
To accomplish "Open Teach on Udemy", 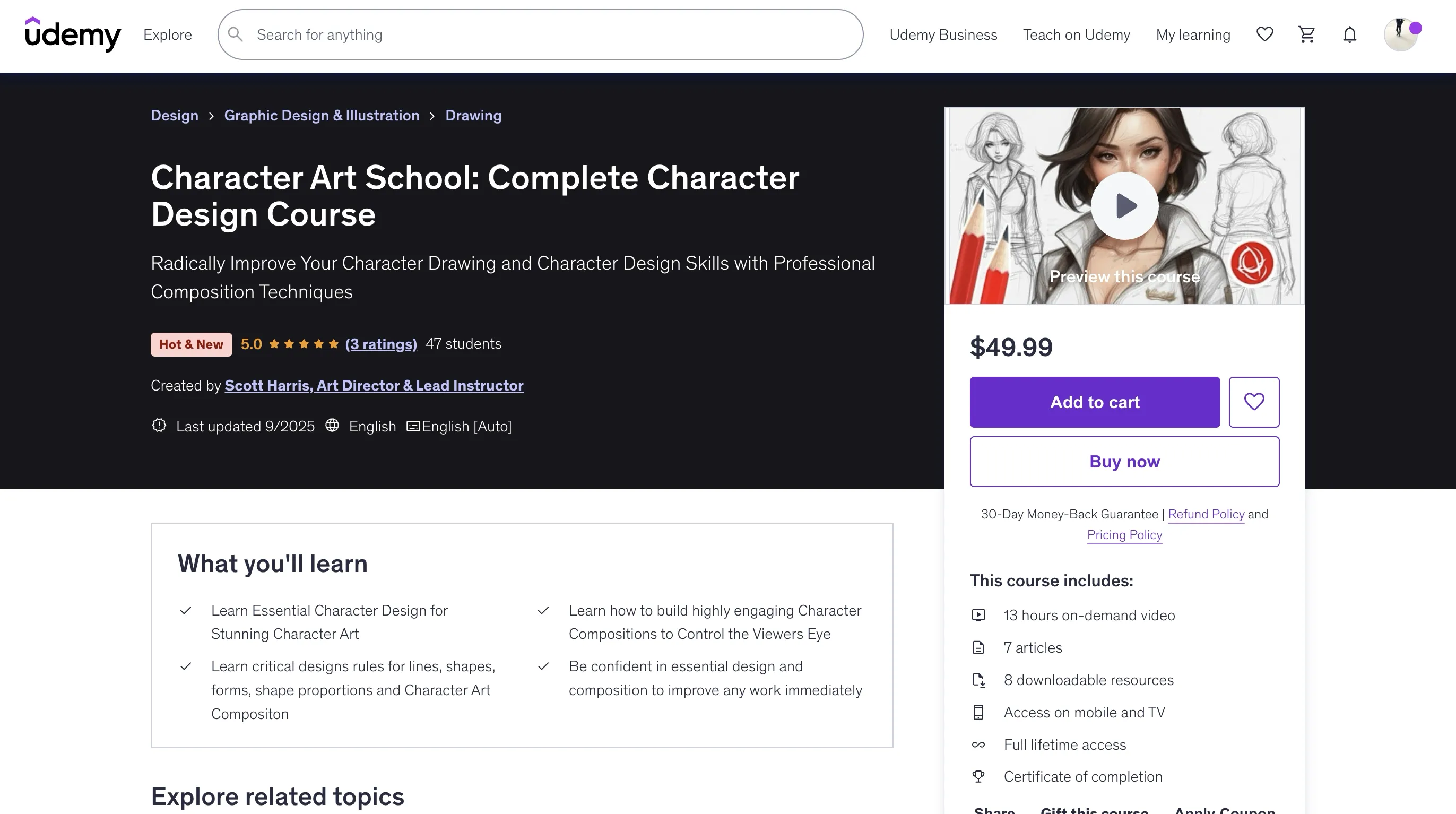I will tap(1076, 34).
